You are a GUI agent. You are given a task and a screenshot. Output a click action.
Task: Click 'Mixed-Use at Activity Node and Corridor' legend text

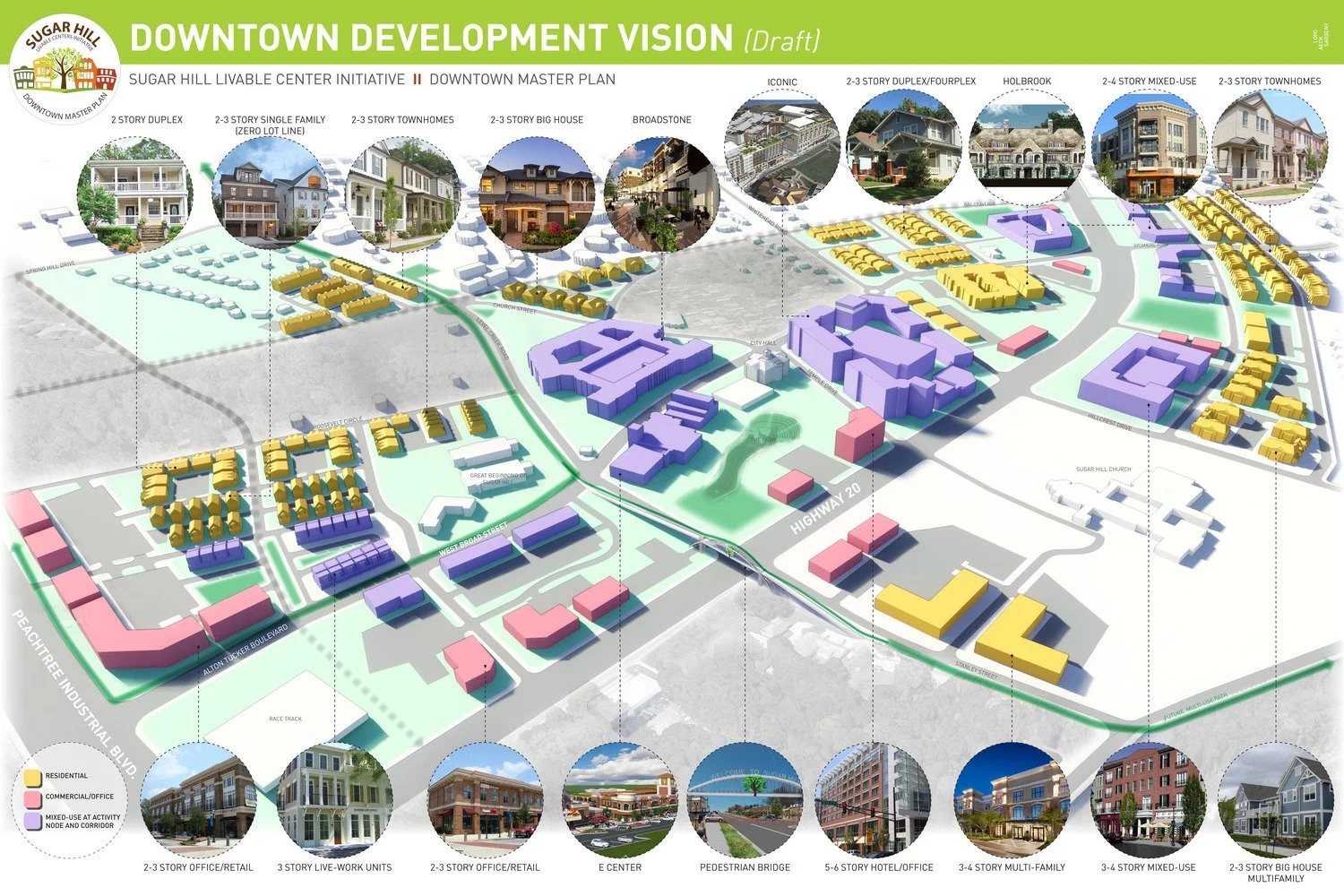[x=82, y=821]
